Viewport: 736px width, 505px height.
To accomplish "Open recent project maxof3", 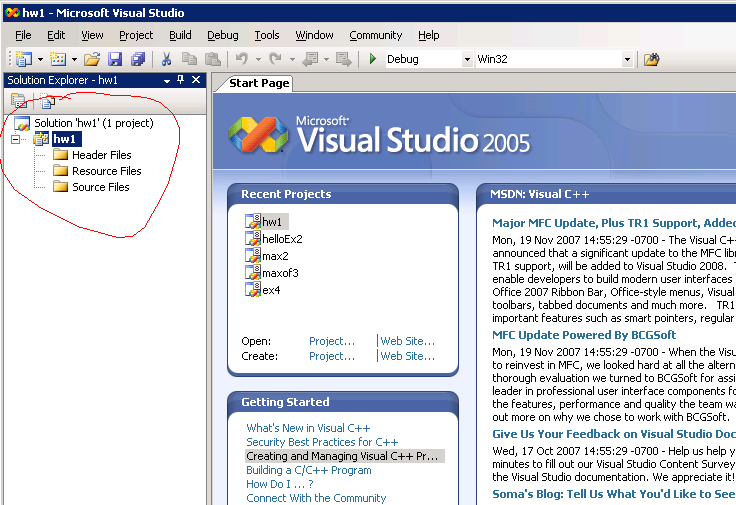I will click(x=280, y=273).
